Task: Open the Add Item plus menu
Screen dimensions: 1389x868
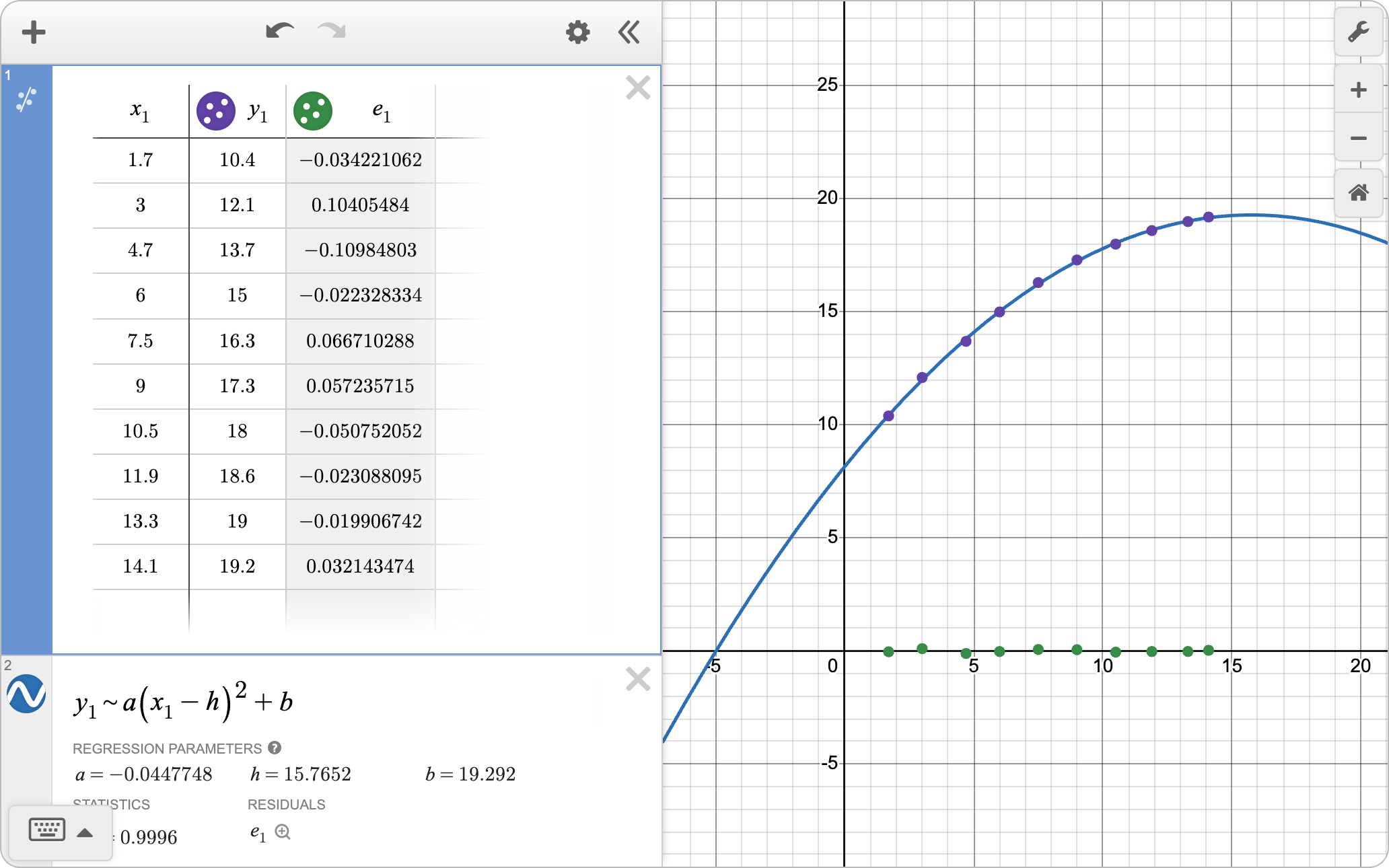Action: tap(34, 32)
